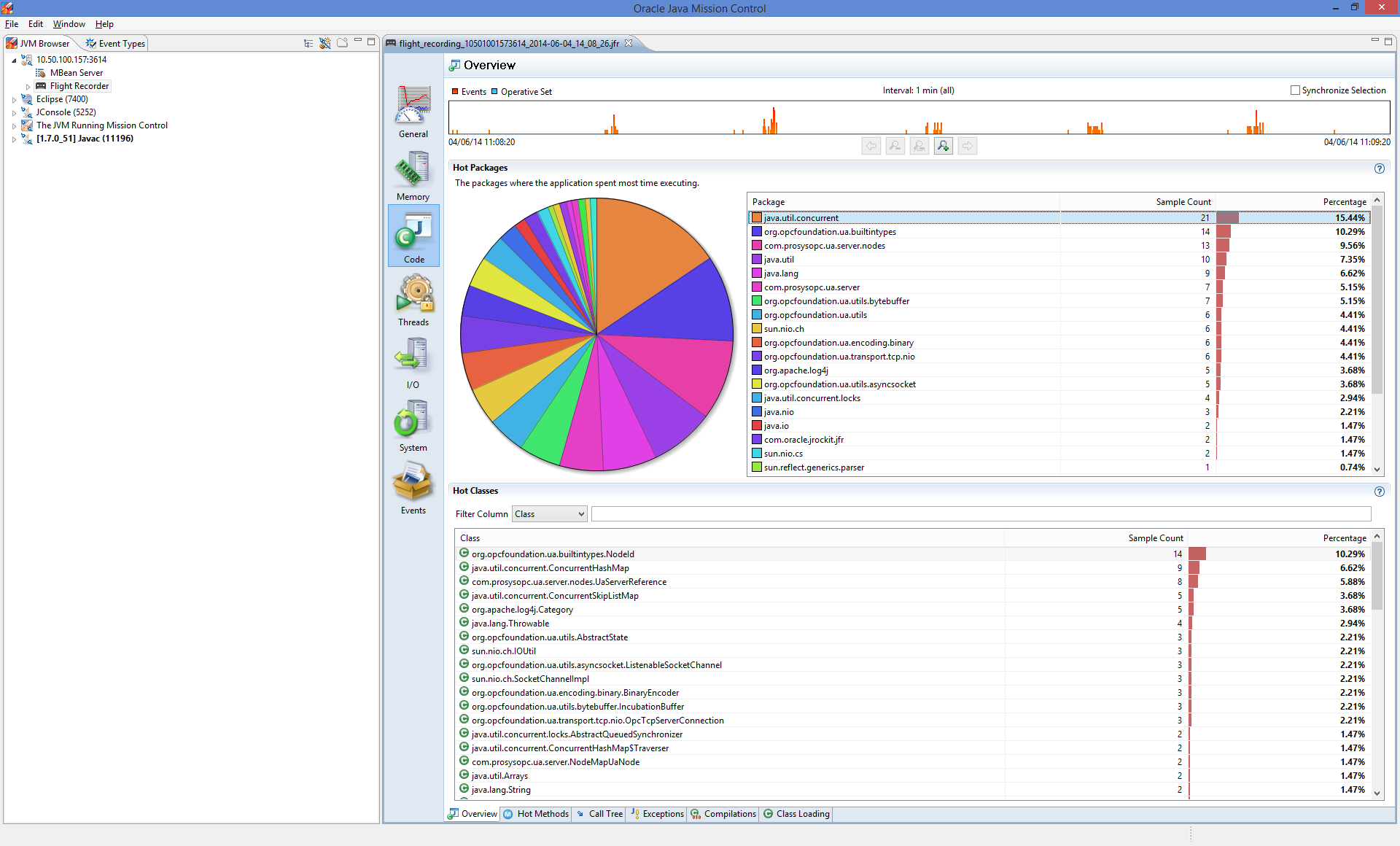Screen dimensions: 1400x846
Task: Sort Hot Classes by Class column header
Action: [729, 538]
